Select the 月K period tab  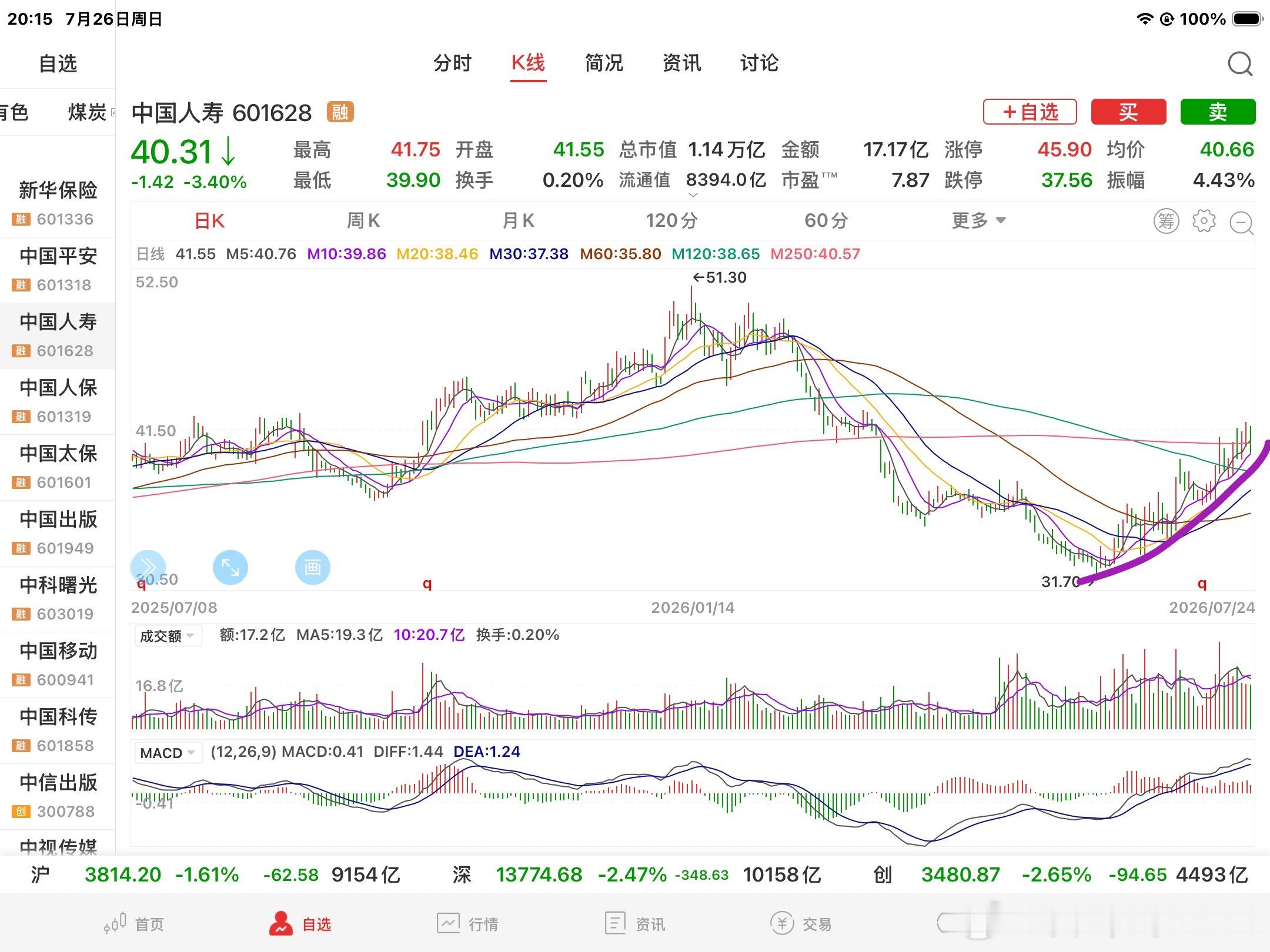coord(518,220)
